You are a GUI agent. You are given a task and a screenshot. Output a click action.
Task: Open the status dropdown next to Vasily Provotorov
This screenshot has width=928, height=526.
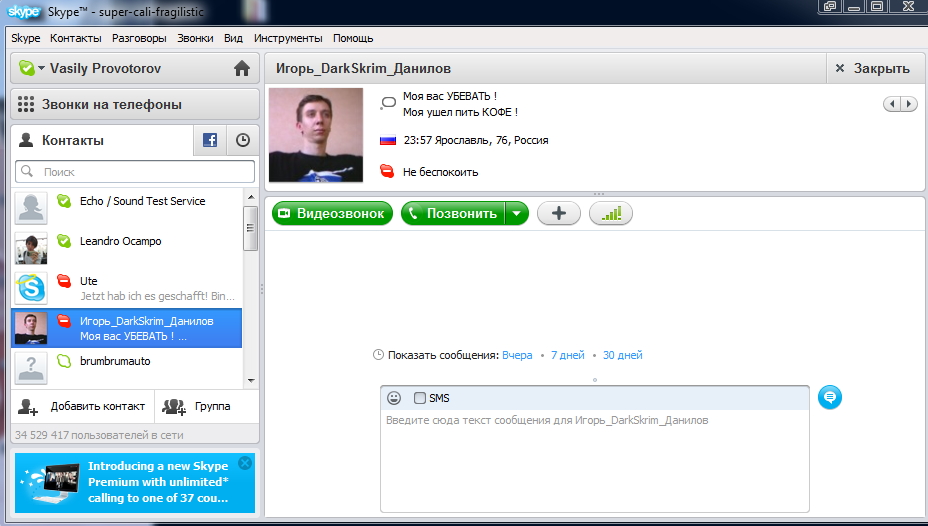click(x=41, y=69)
